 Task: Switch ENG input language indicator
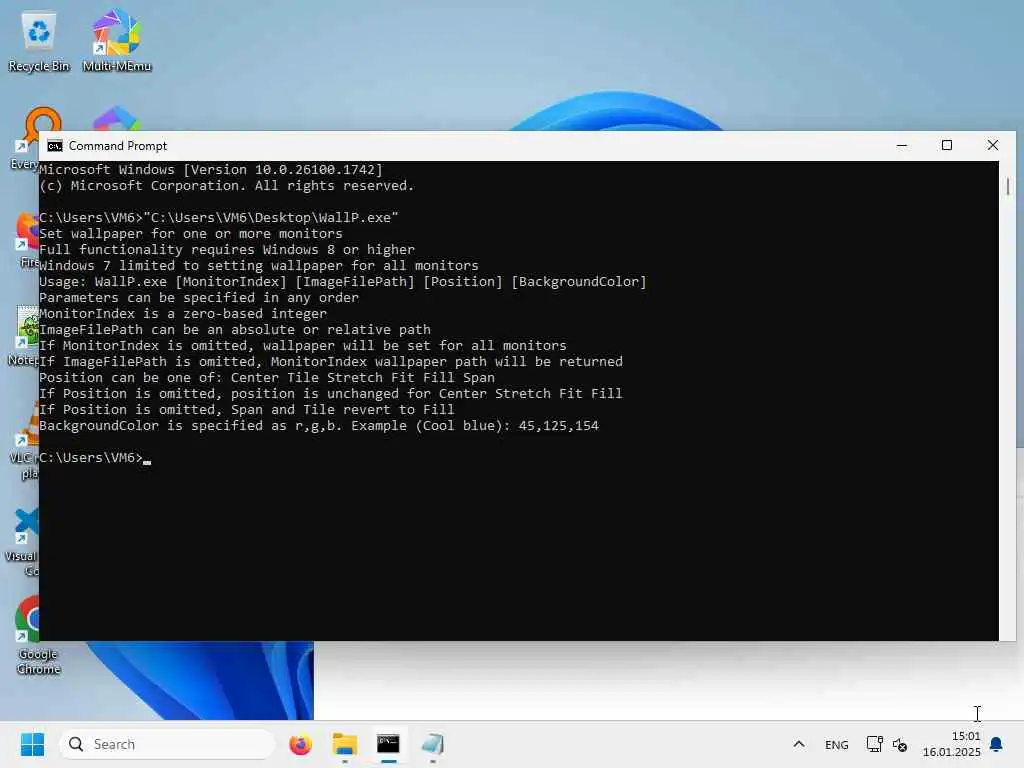pos(837,744)
